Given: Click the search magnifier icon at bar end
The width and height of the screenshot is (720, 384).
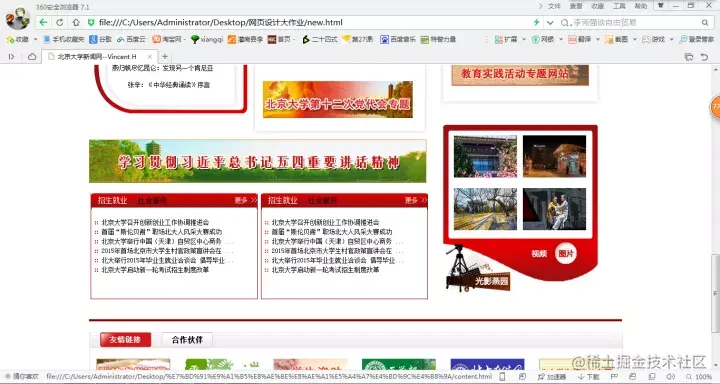Looking at the screenshot, I should (x=705, y=23).
